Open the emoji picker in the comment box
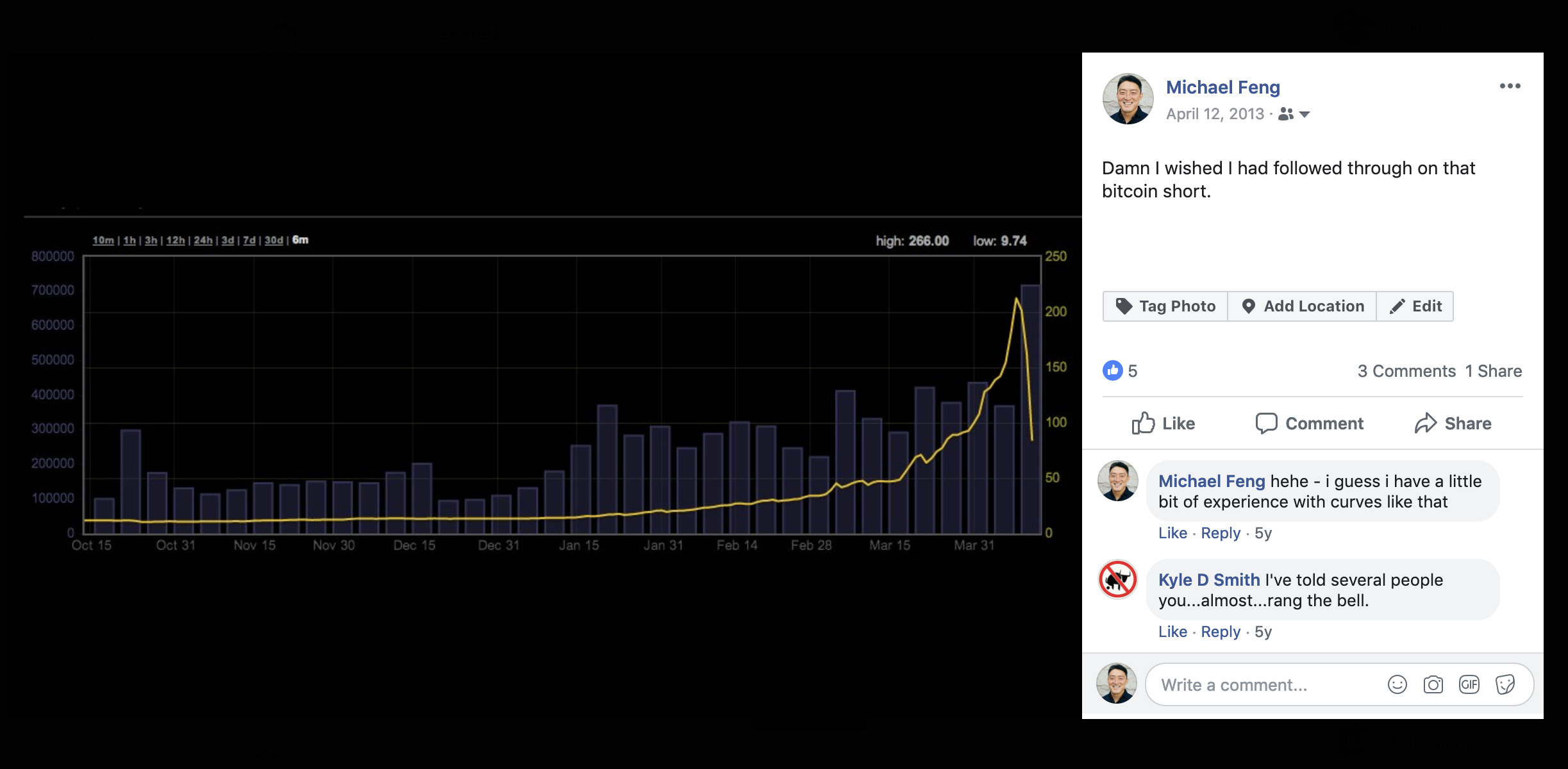This screenshot has width=1568, height=769. tap(1397, 684)
